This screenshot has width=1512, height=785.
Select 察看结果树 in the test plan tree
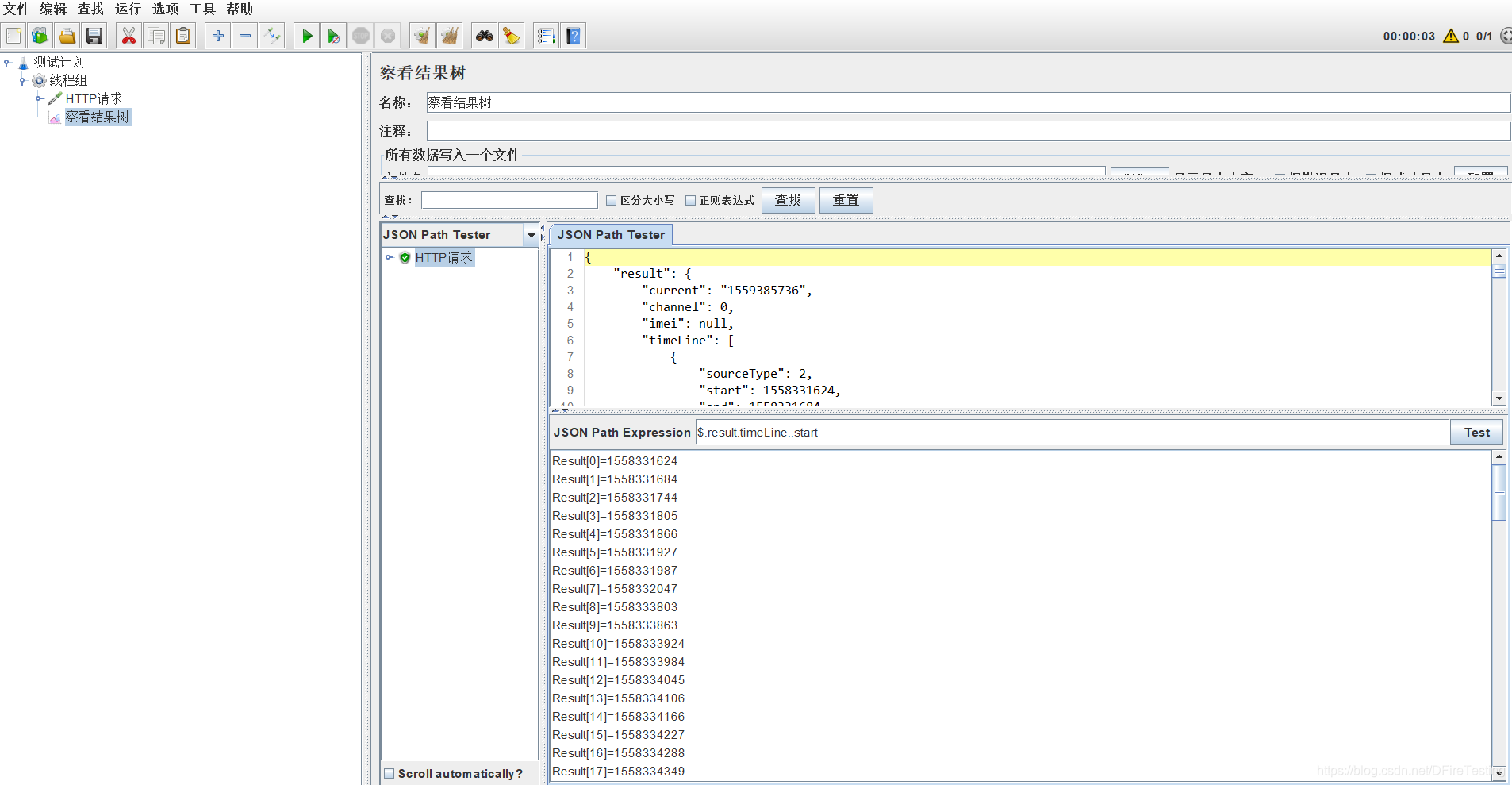click(97, 117)
